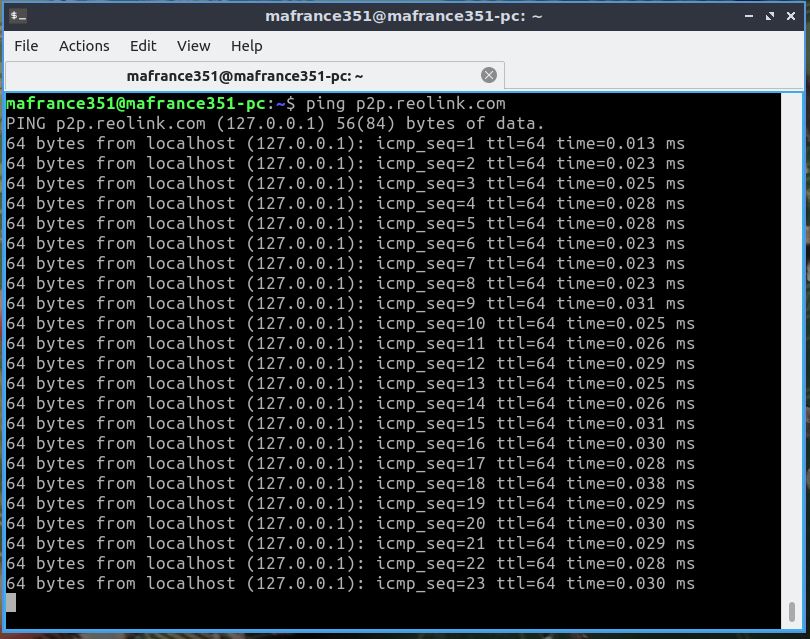This screenshot has height=639, width=810.
Task: Click the window title text in title bar
Action: (x=403, y=16)
